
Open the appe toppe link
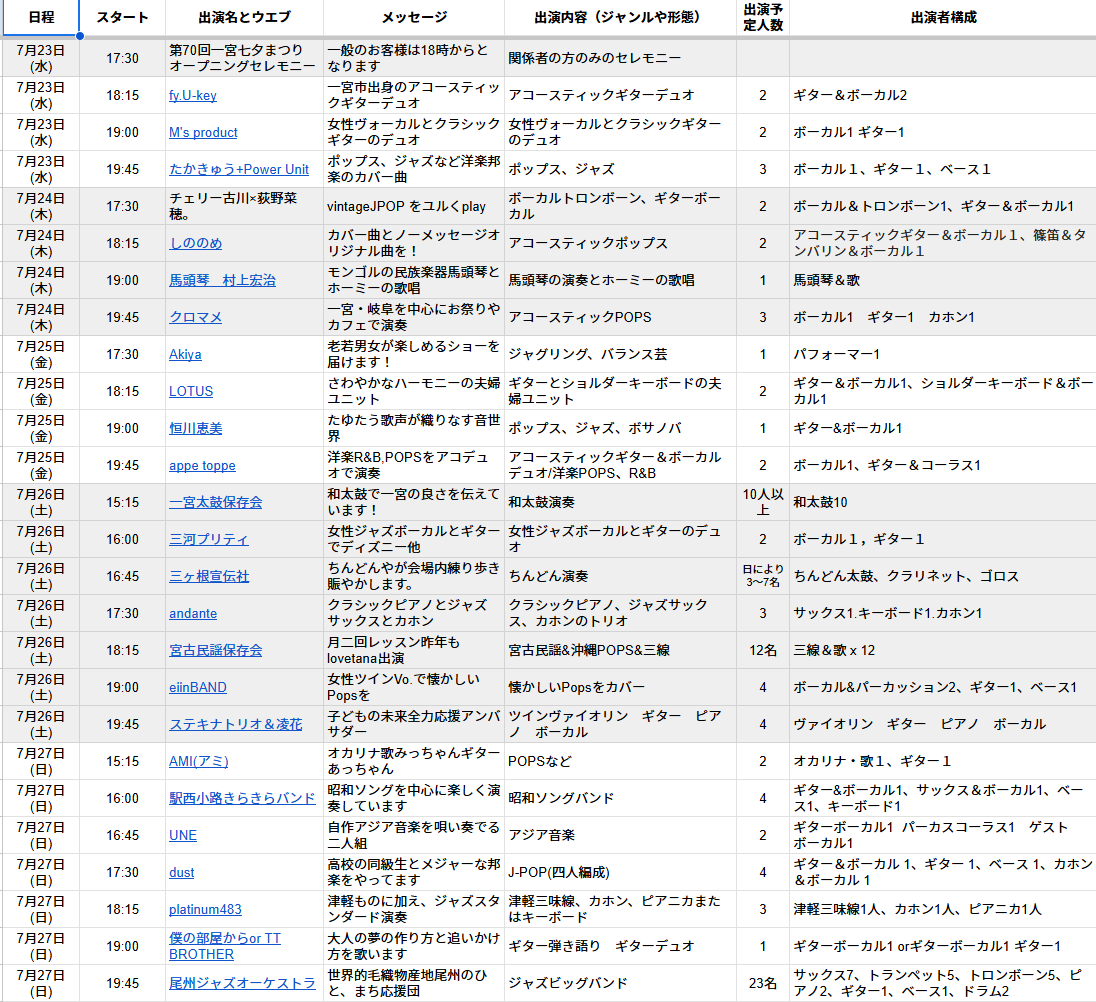[202, 465]
